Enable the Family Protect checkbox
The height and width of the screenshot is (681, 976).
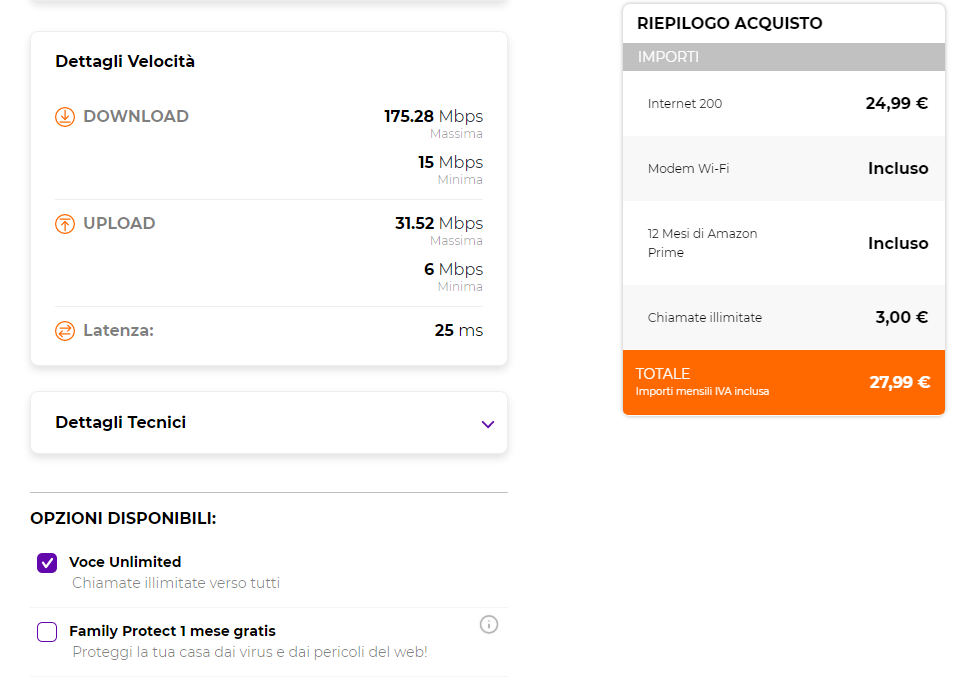pyautogui.click(x=47, y=632)
